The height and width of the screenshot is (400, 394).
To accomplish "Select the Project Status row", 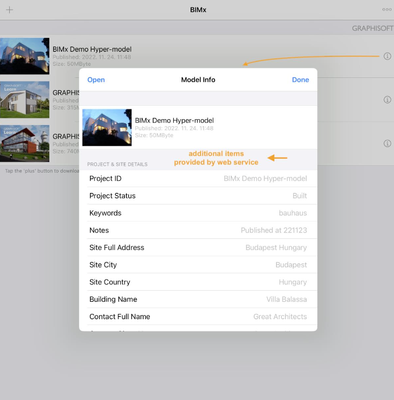I will click(198, 196).
